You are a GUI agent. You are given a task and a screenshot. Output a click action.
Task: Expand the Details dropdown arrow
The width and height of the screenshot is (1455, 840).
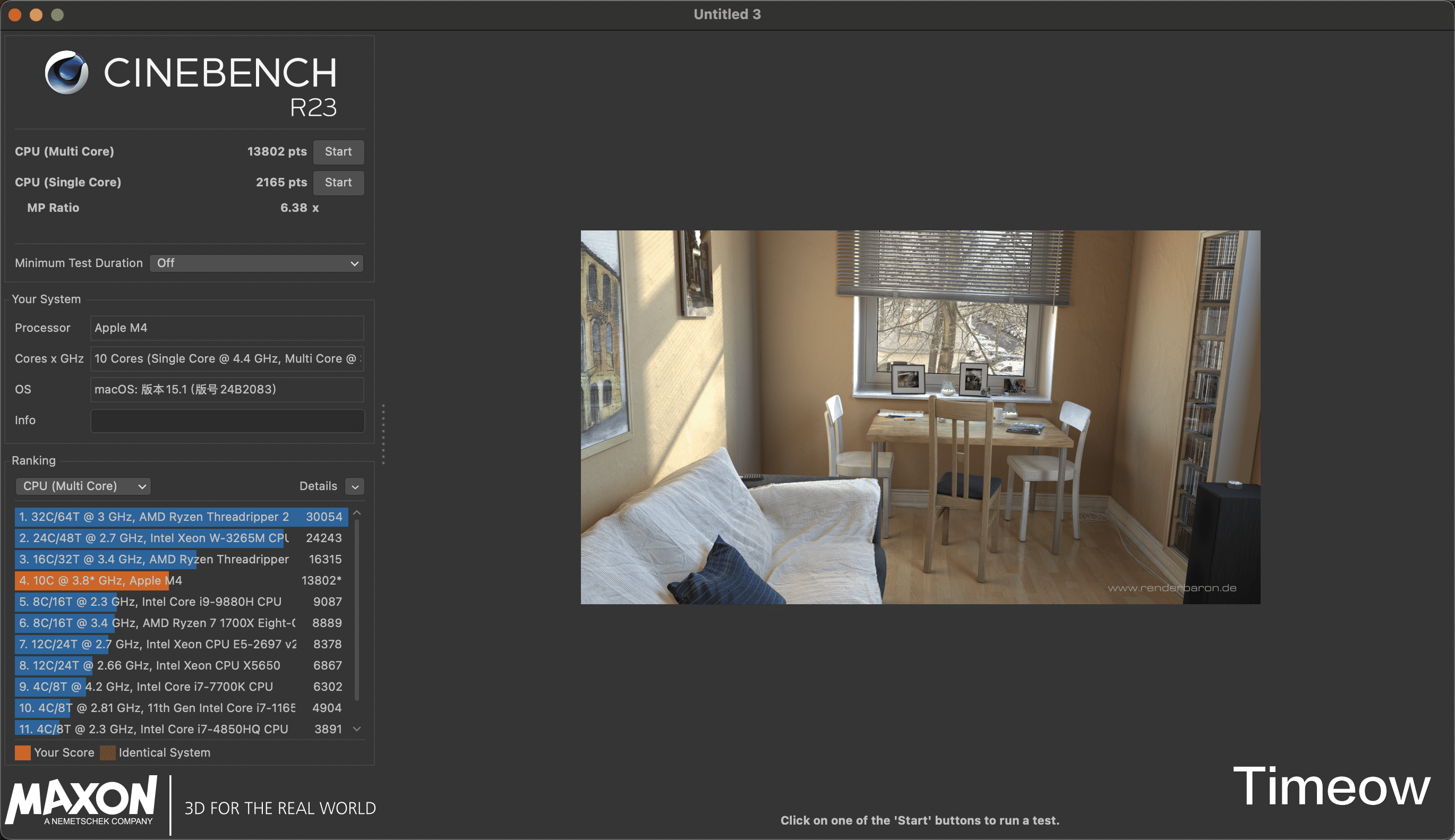pos(355,486)
